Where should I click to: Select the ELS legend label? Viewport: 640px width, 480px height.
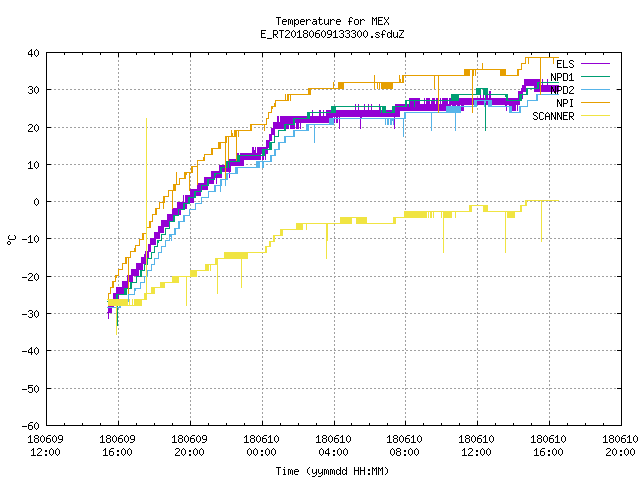coord(565,64)
